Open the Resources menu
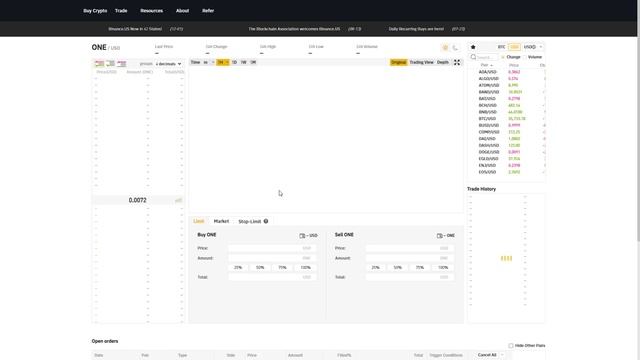640x360 pixels. click(x=151, y=11)
